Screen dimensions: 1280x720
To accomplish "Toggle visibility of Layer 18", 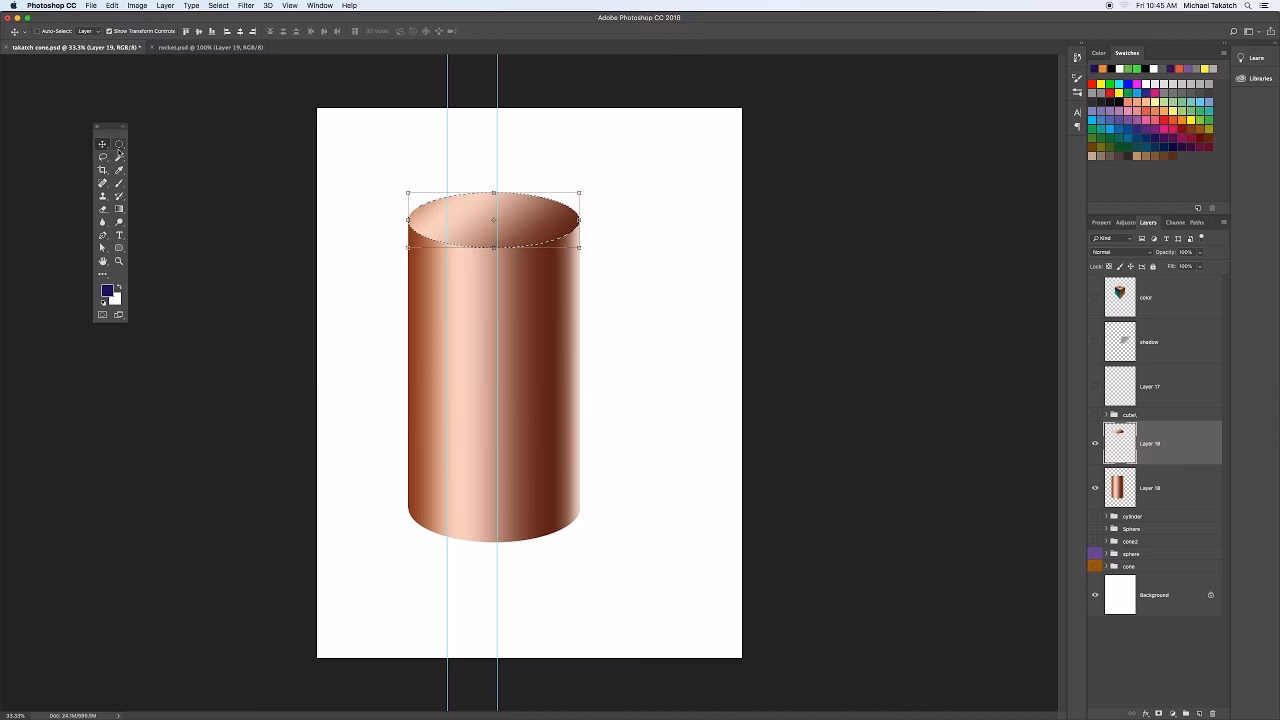I will (1095, 488).
